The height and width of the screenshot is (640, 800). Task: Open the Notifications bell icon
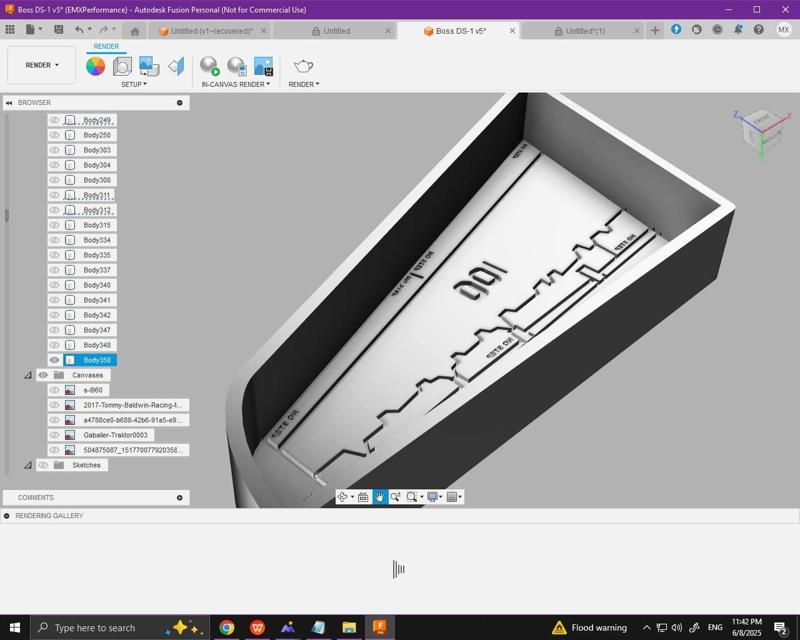point(738,30)
